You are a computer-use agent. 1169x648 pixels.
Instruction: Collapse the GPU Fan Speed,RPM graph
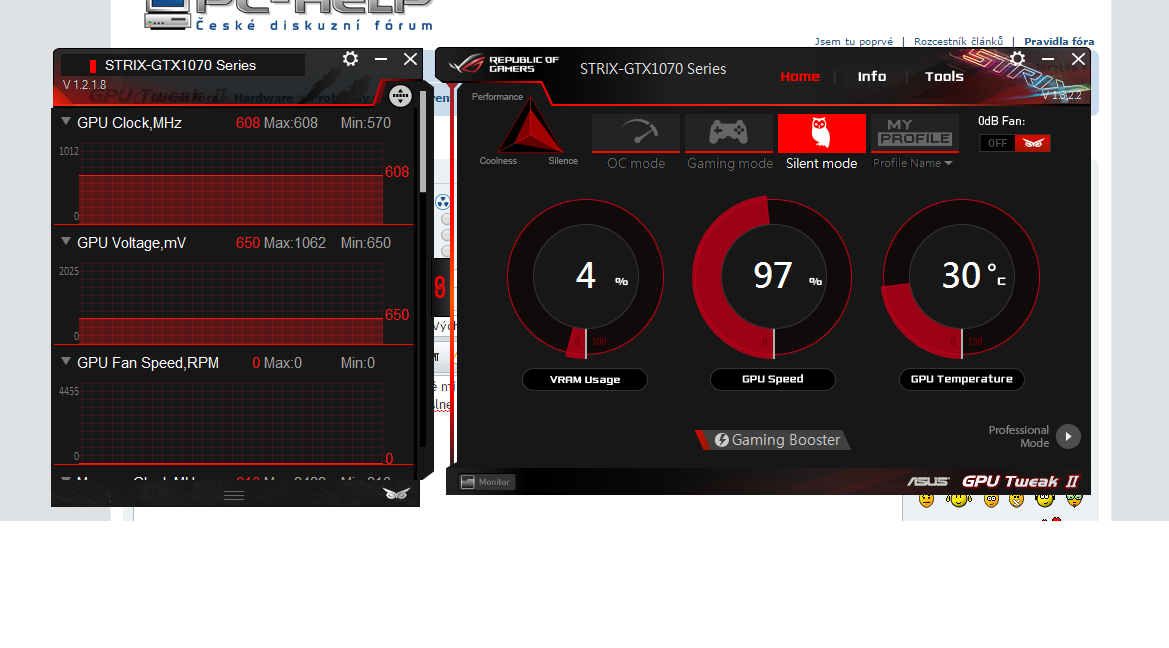pyautogui.click(x=66, y=362)
